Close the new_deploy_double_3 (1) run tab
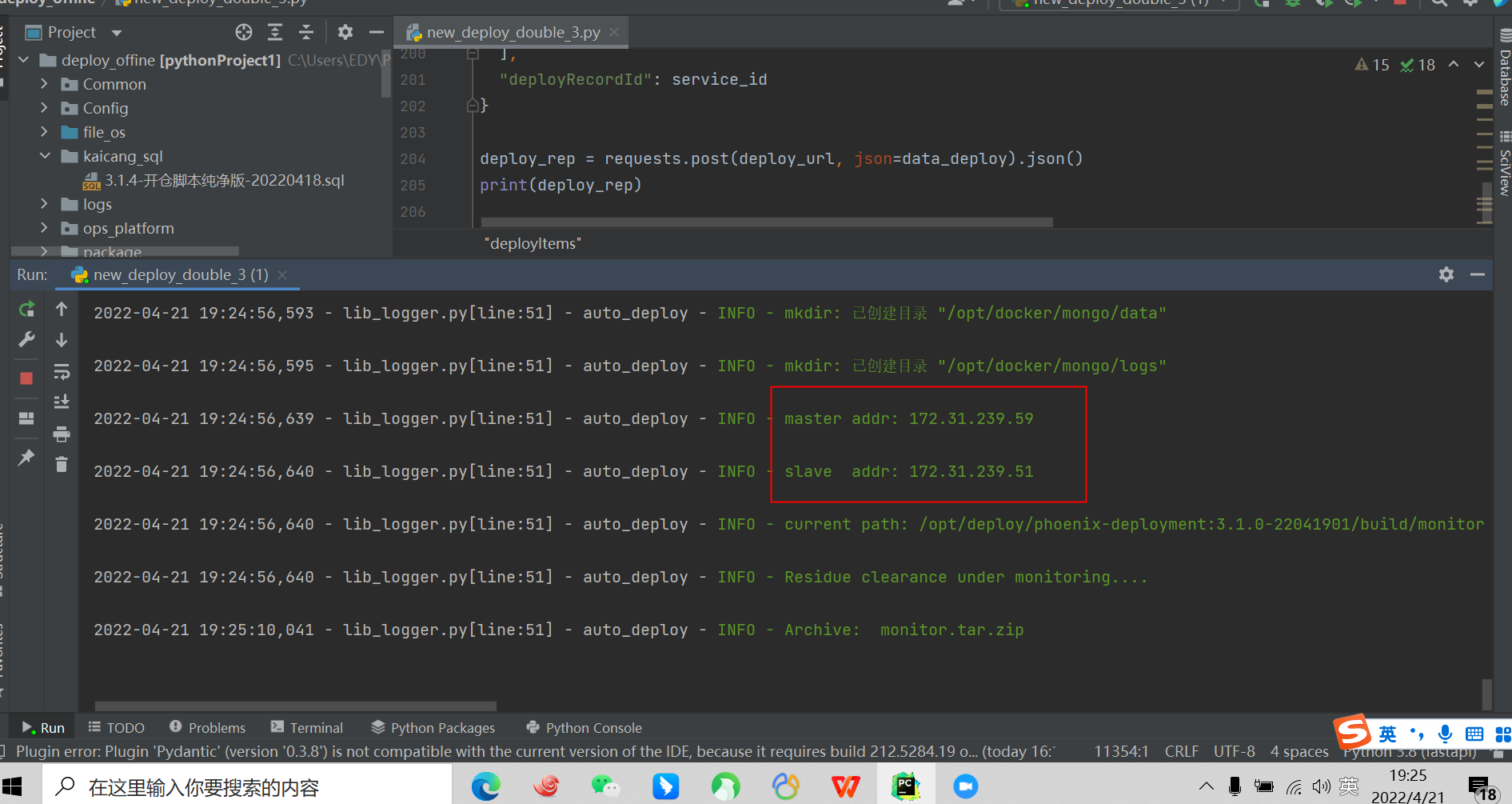The height and width of the screenshot is (804, 1512). coord(281,274)
